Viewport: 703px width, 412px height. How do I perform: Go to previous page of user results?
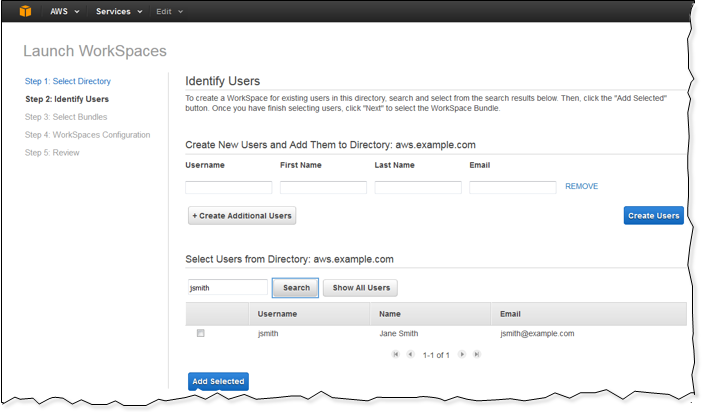pyautogui.click(x=410, y=354)
